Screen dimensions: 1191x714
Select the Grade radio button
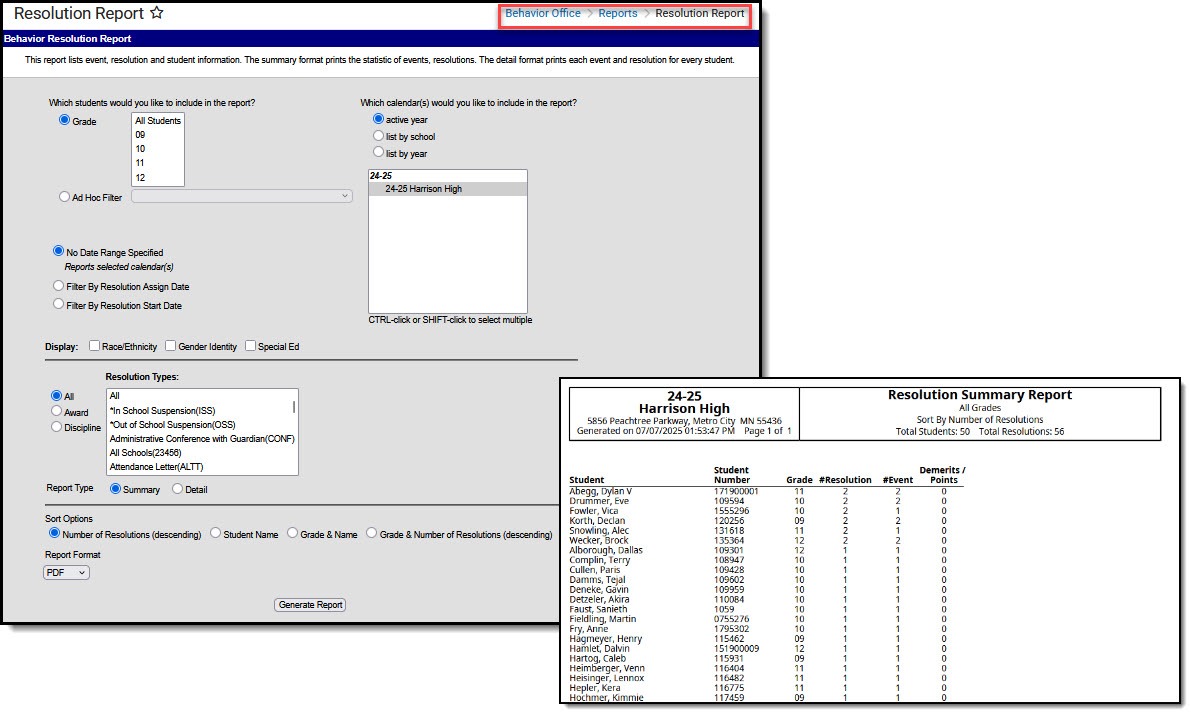pos(65,120)
